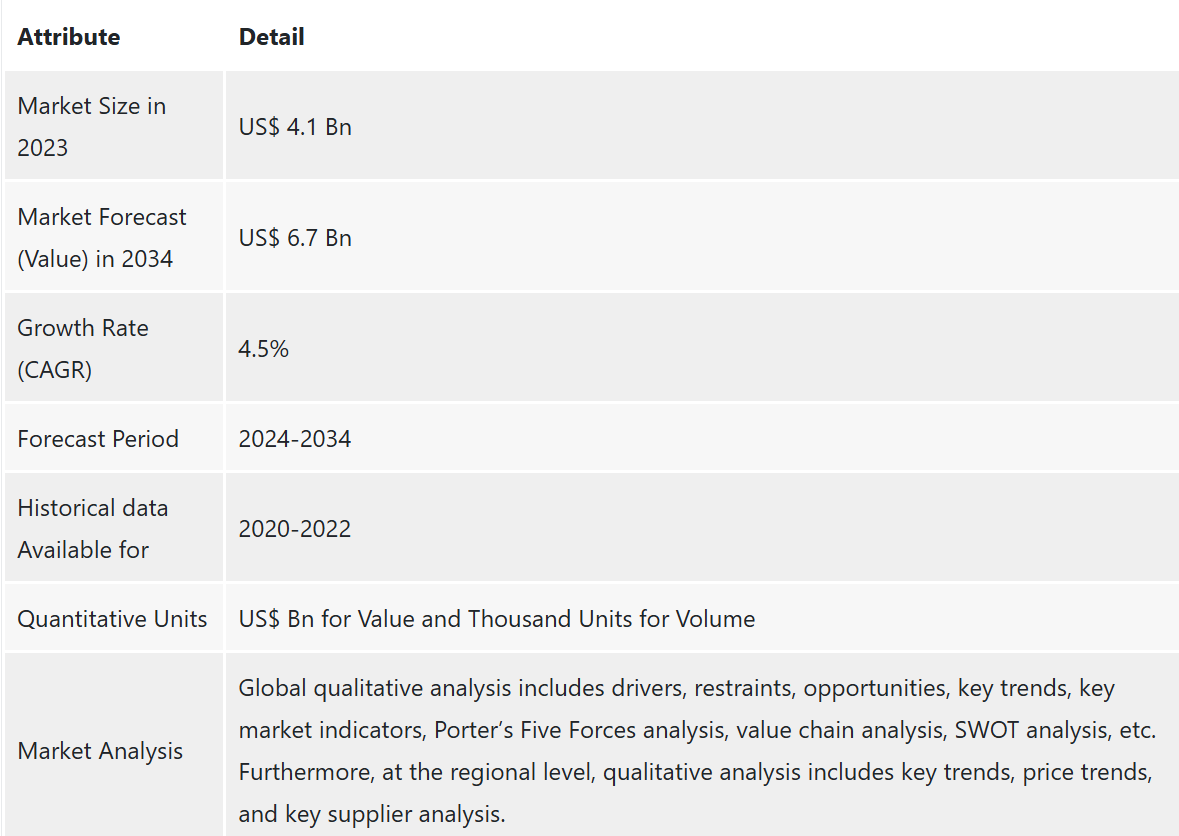Select US$ Bn for Value and Thousand Units text

pos(496,619)
